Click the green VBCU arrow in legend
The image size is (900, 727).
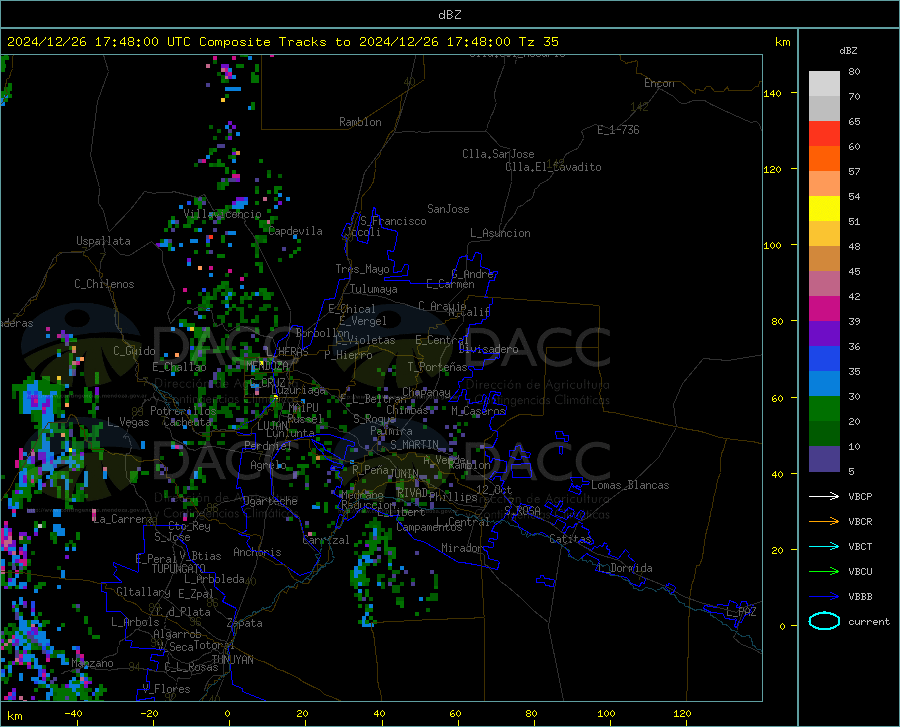click(824, 572)
